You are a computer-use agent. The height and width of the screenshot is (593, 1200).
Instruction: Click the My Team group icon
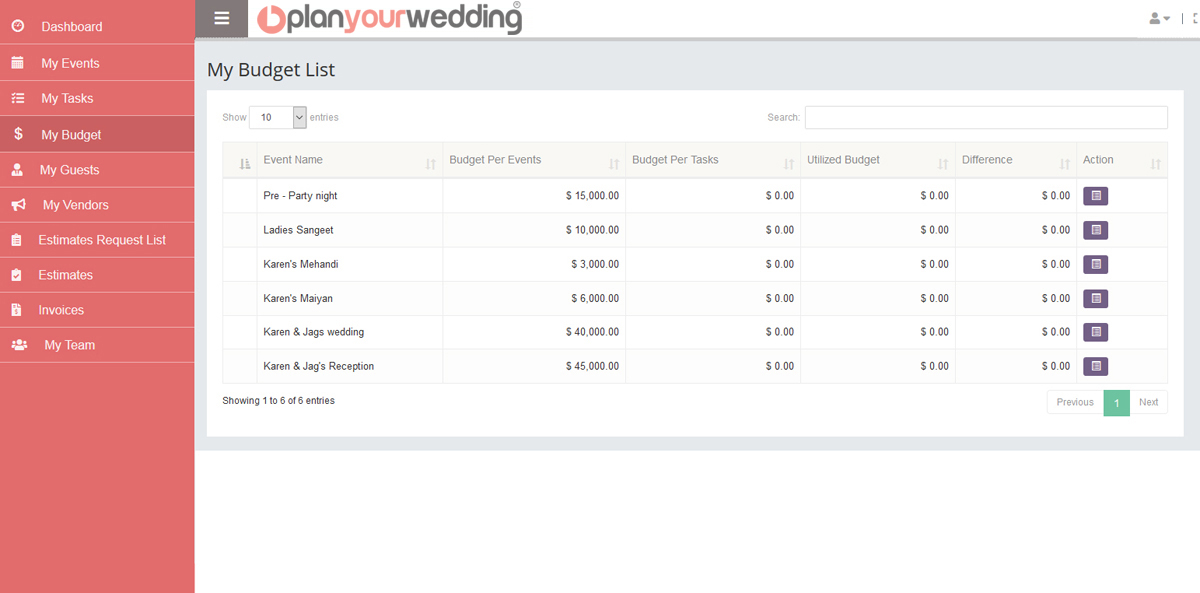pos(19,345)
